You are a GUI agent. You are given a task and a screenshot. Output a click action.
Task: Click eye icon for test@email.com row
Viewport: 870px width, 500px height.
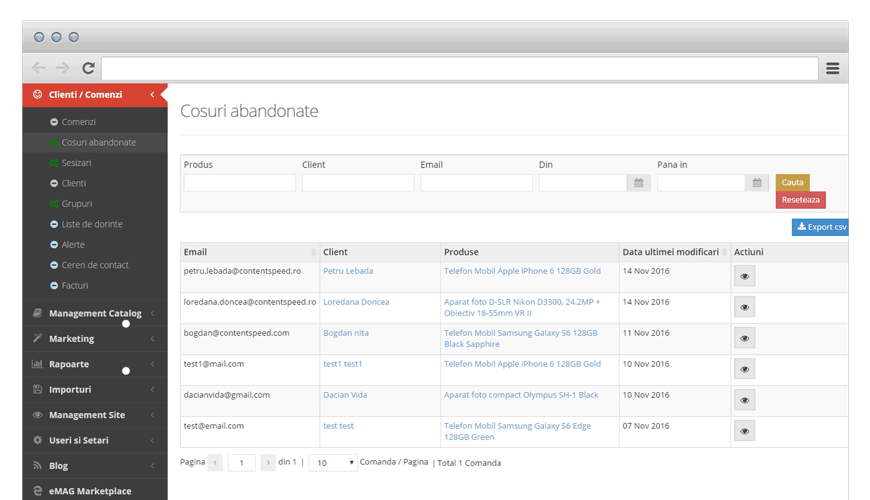(x=744, y=431)
